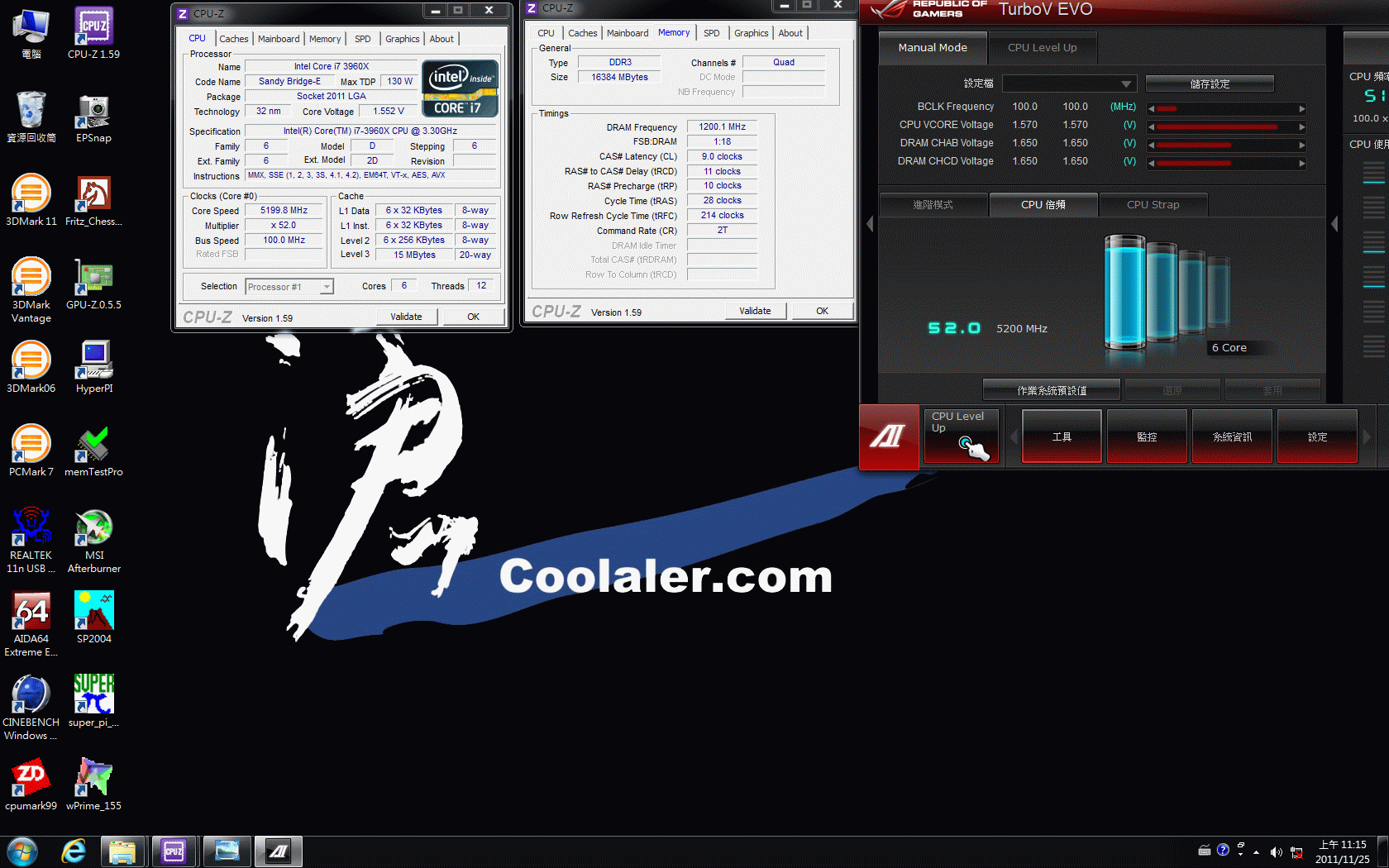
Task: Open the Monitor (監控) button in AI Suite
Action: coord(1147,436)
